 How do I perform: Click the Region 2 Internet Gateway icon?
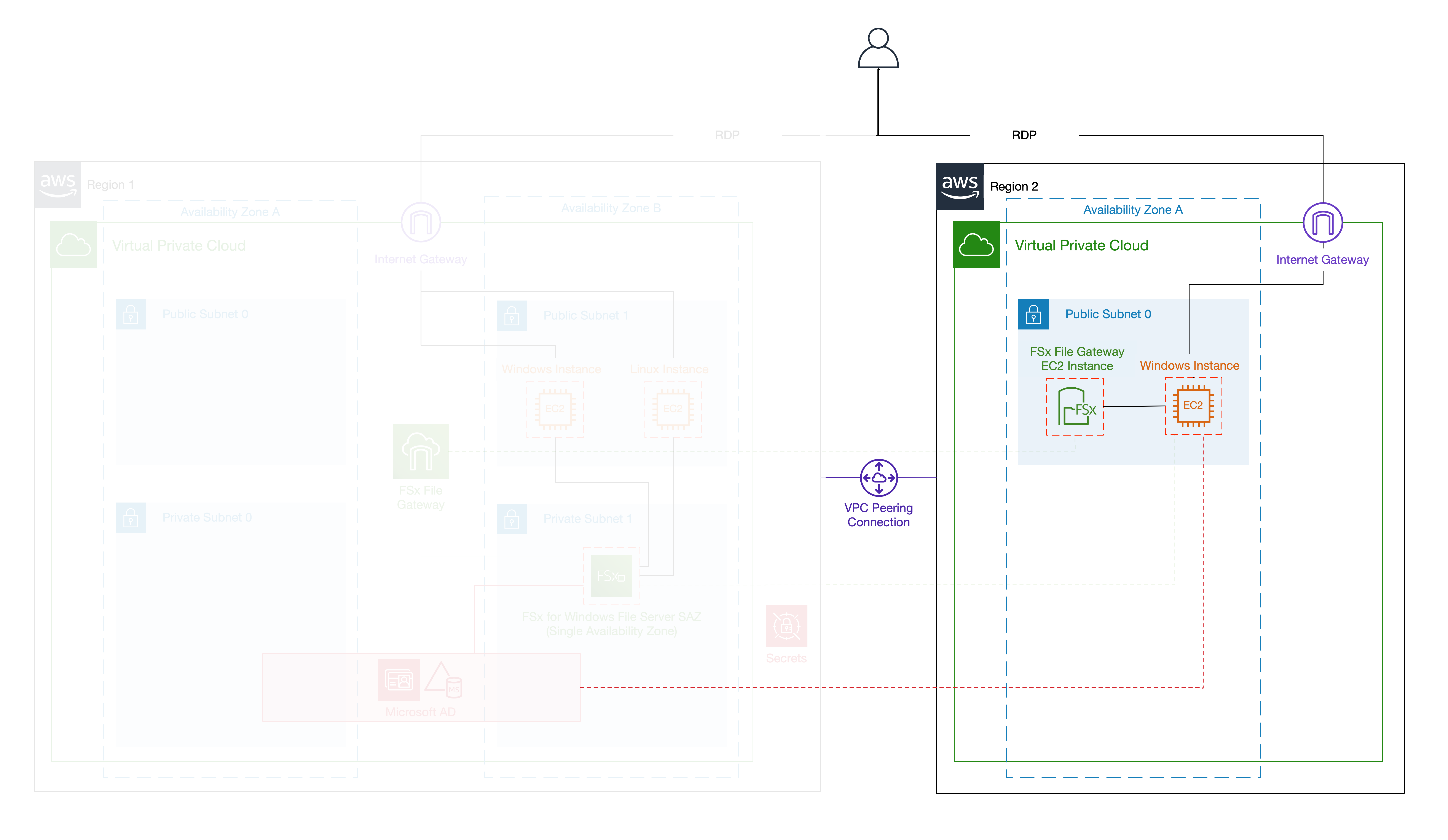[x=1322, y=222]
